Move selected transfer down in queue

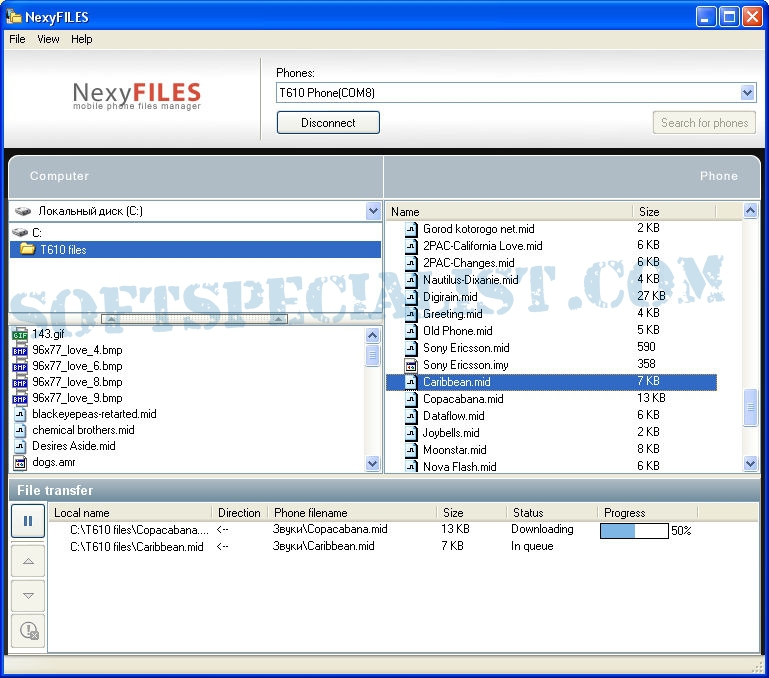tap(28, 596)
